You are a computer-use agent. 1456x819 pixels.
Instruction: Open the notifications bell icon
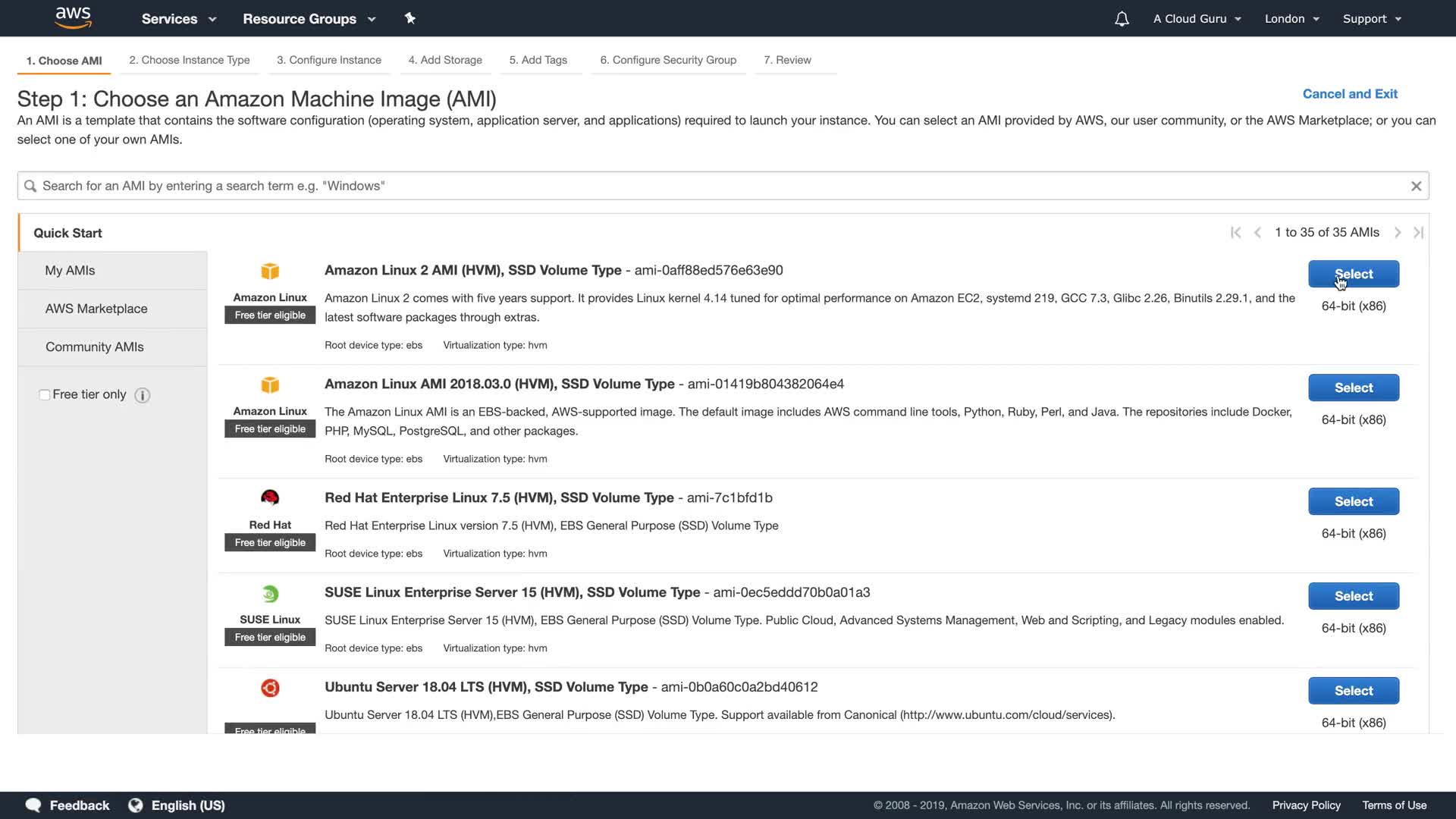pos(1122,19)
